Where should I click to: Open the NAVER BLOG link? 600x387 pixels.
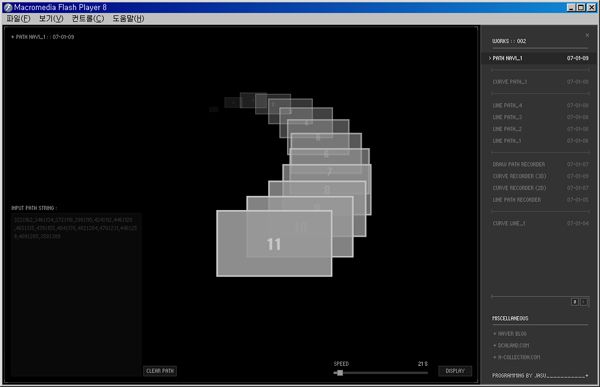[510, 334]
